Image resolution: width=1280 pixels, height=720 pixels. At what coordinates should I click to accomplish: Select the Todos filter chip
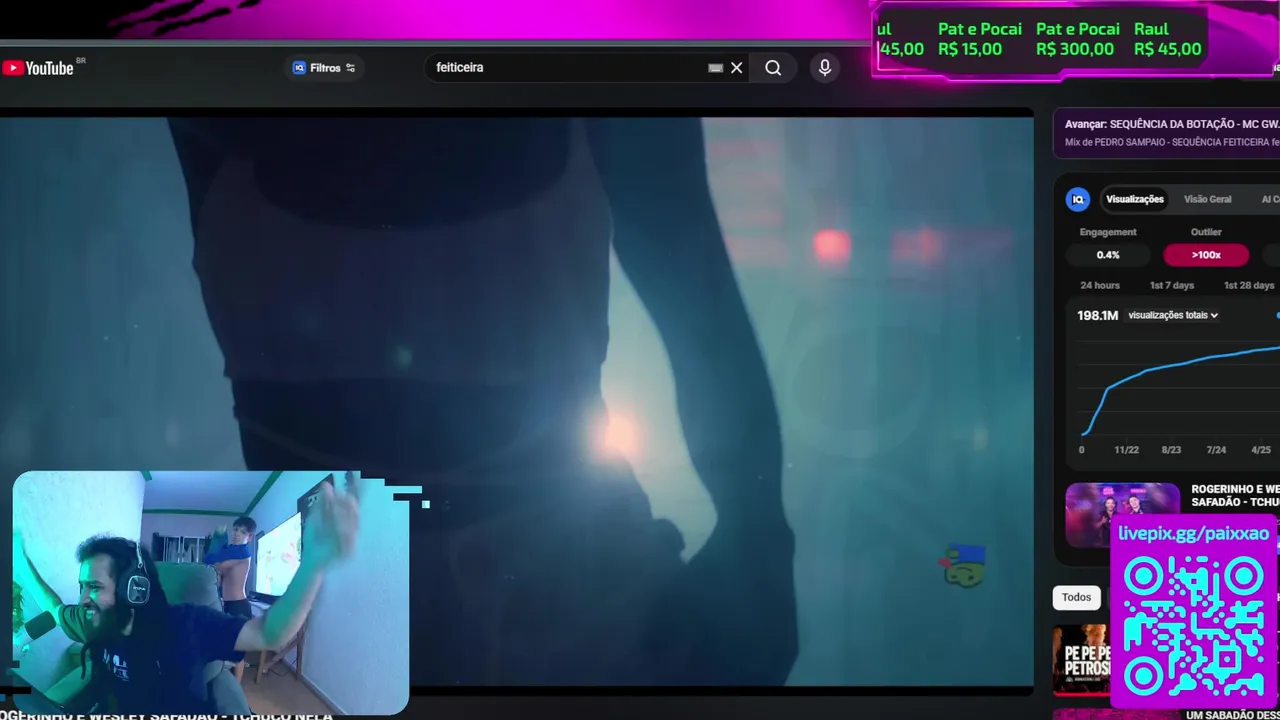1076,597
